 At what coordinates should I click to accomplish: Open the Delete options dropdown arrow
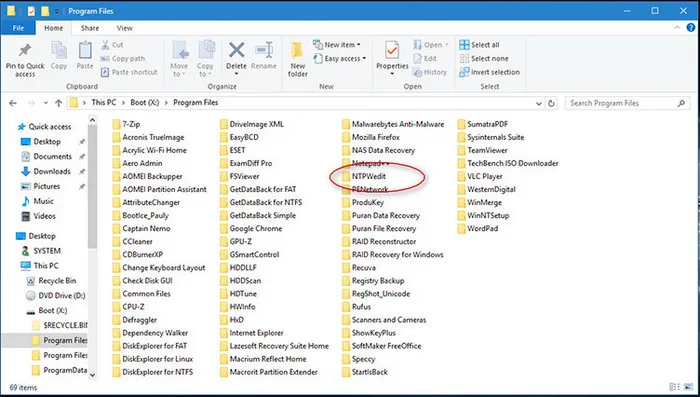236,74
